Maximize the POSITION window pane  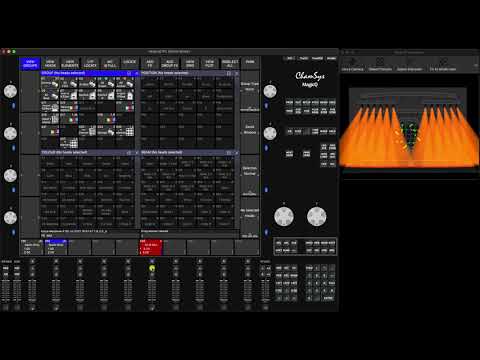[229, 73]
